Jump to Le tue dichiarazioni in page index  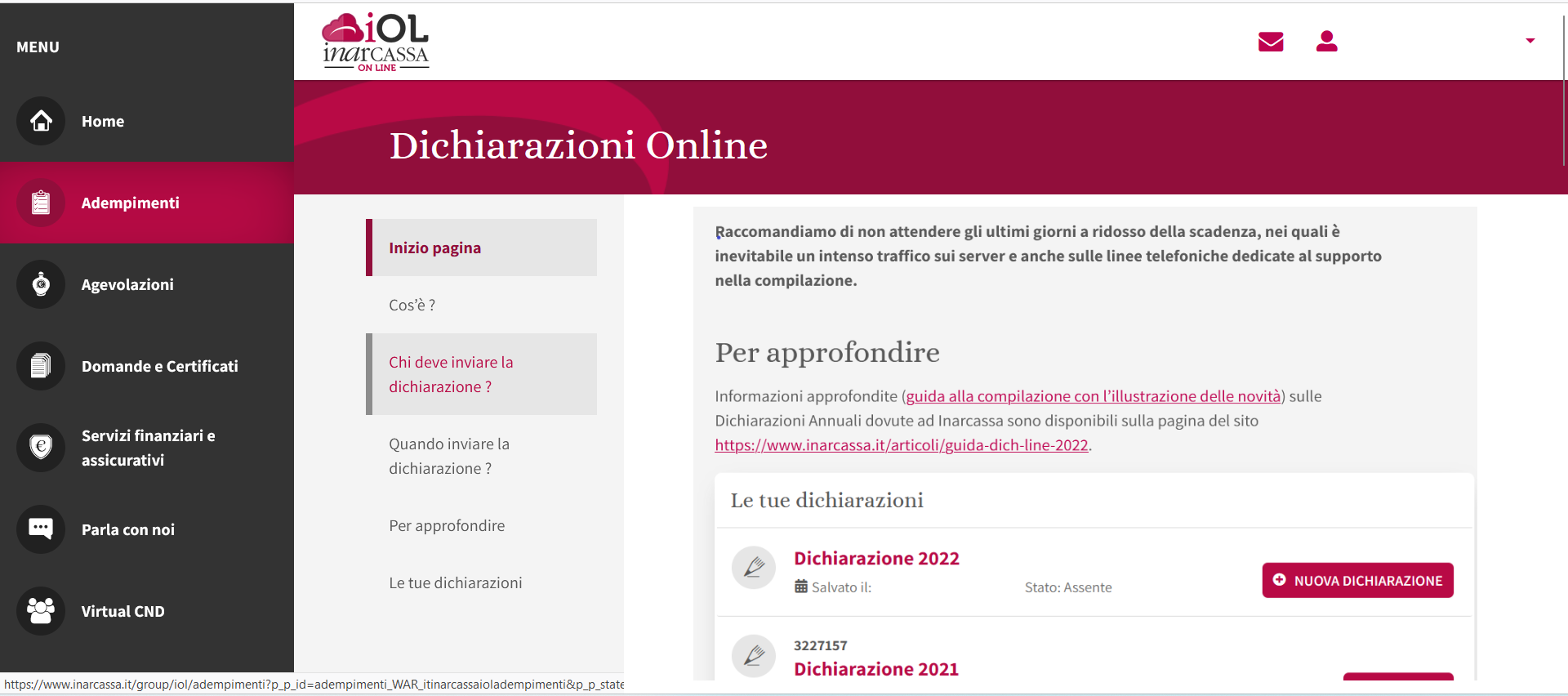point(482,582)
